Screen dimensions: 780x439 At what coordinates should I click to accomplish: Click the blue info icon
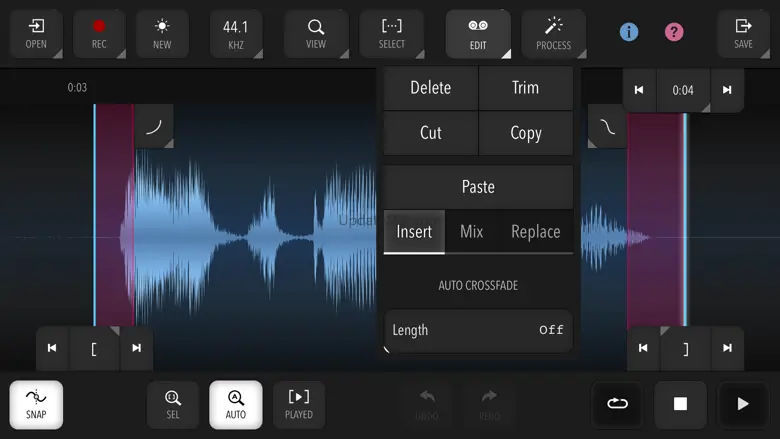[629, 32]
